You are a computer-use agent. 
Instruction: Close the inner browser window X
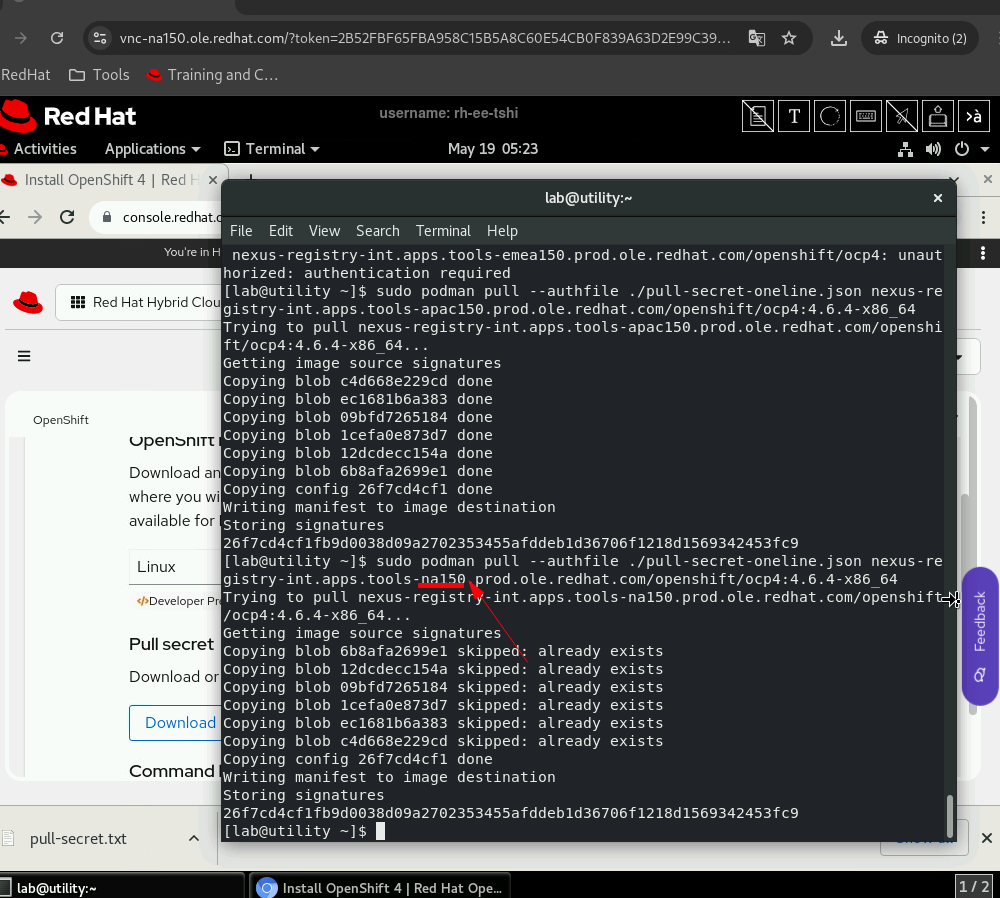pos(988,179)
